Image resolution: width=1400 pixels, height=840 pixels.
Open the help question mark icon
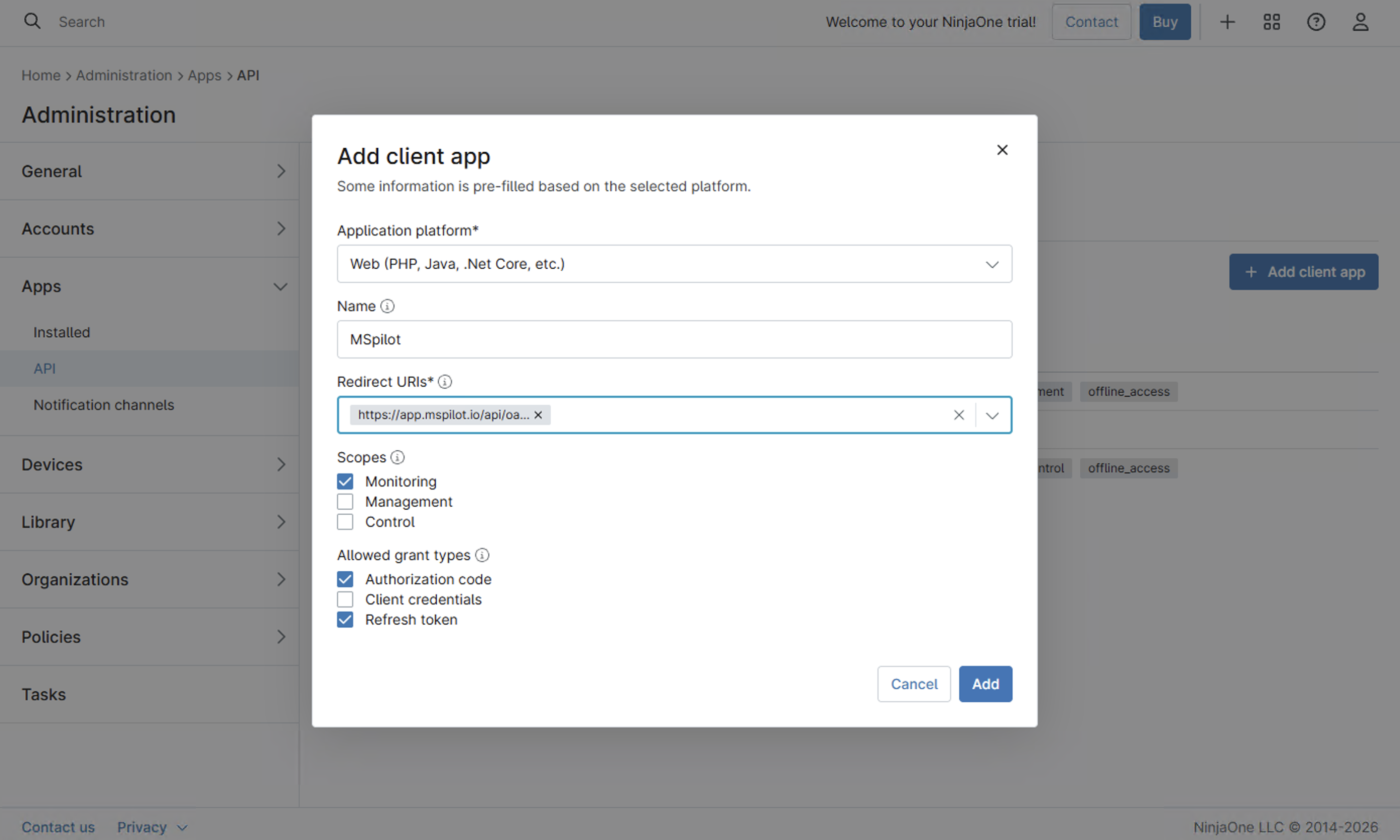coord(1316,22)
